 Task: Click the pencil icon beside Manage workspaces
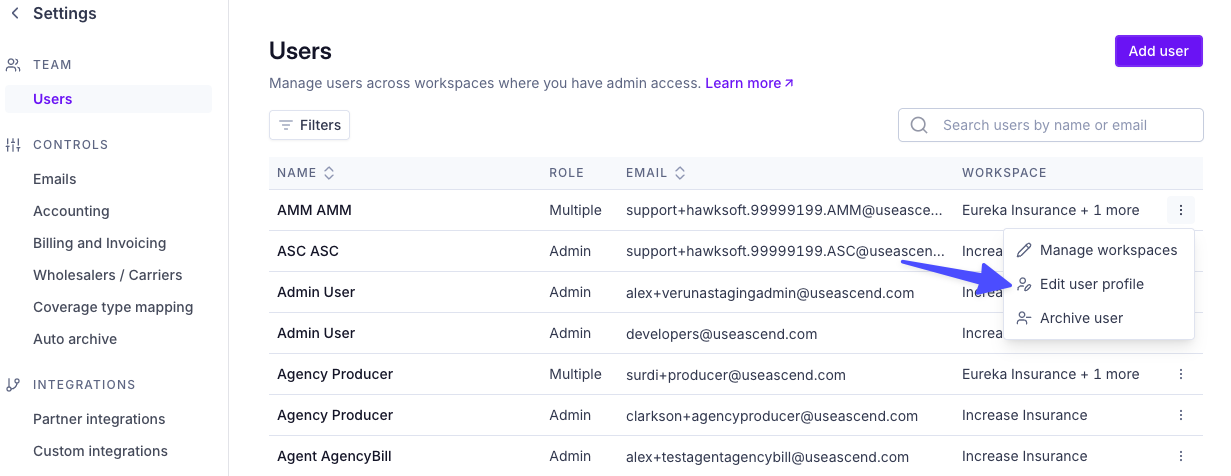click(1024, 250)
